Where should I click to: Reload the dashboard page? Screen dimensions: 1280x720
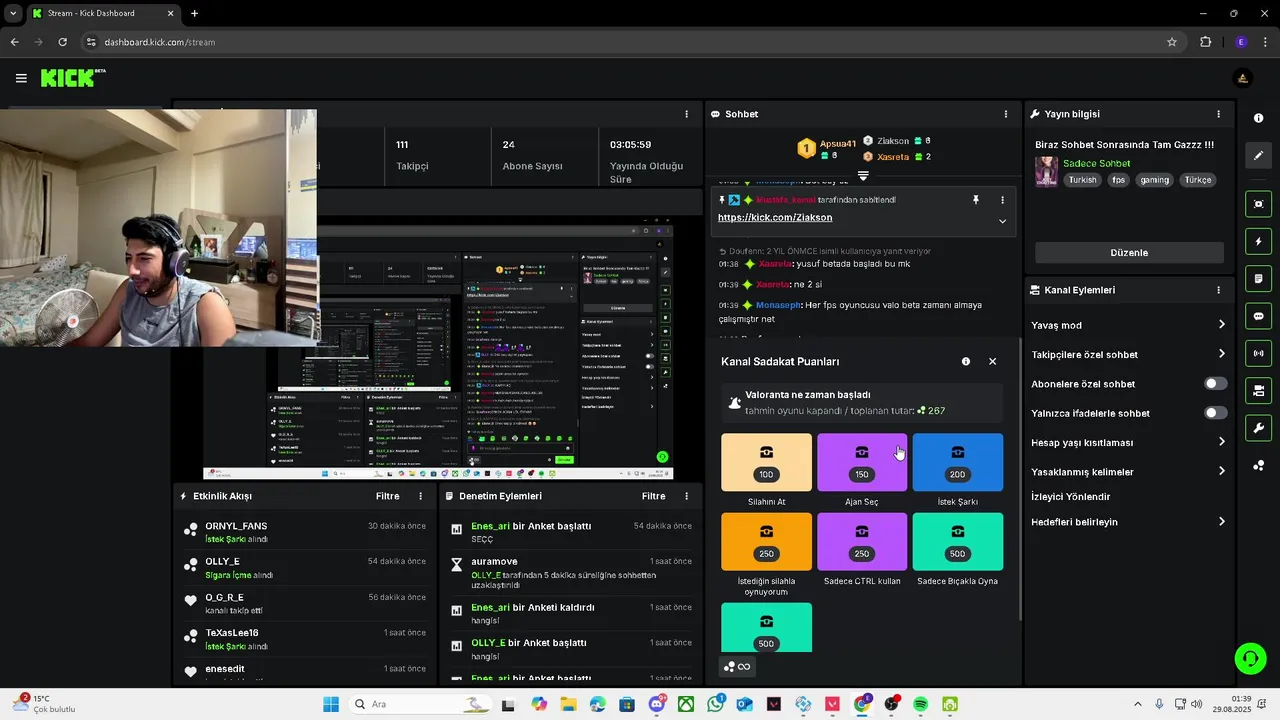click(x=62, y=42)
